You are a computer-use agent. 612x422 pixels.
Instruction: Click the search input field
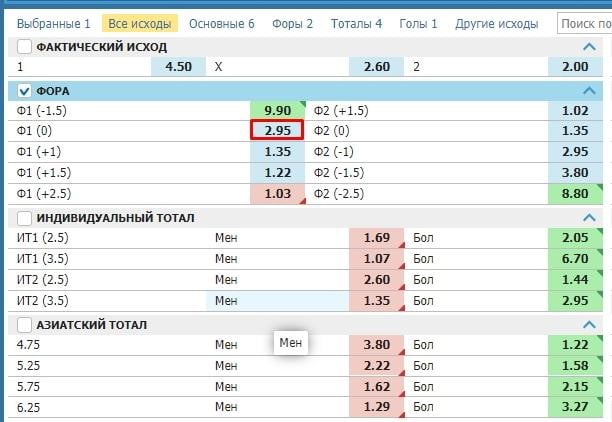coord(584,23)
